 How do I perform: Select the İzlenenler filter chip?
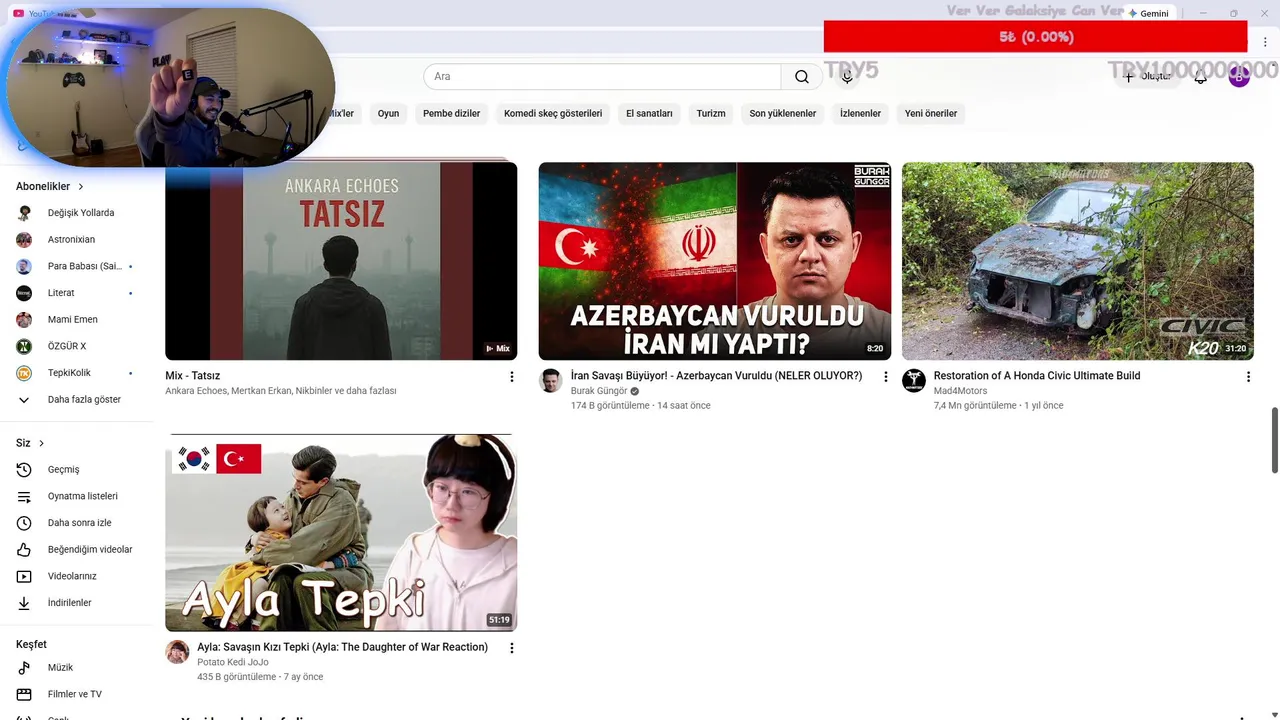[x=860, y=114]
